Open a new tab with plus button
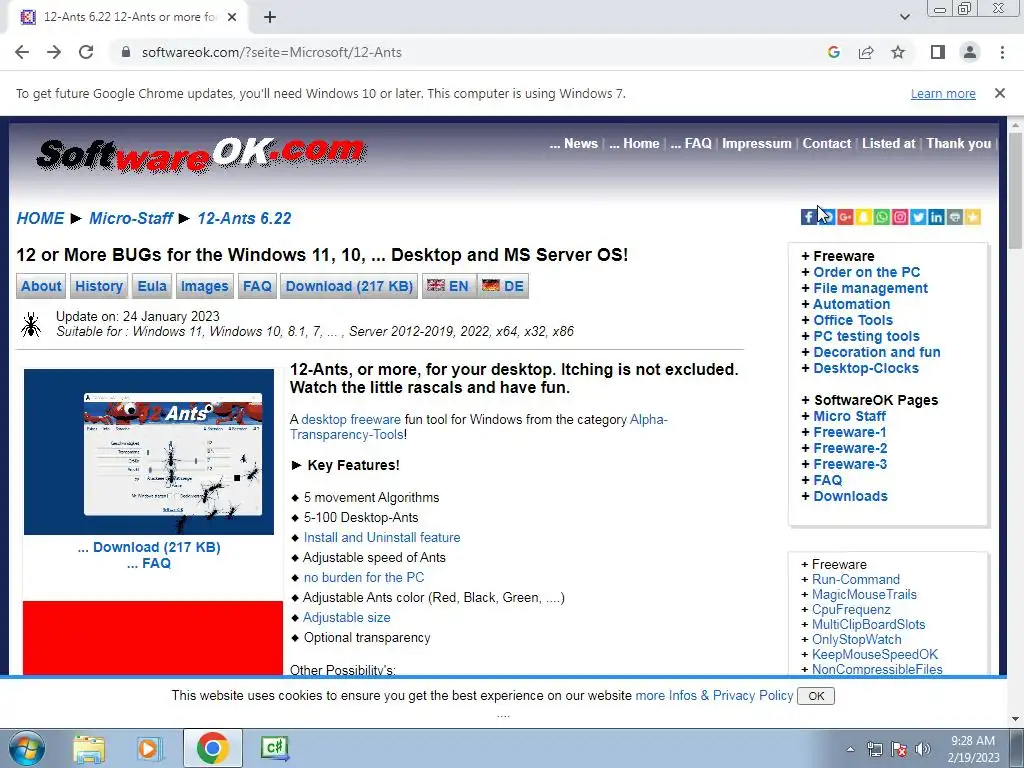The width and height of the screenshot is (1024, 768). (270, 17)
